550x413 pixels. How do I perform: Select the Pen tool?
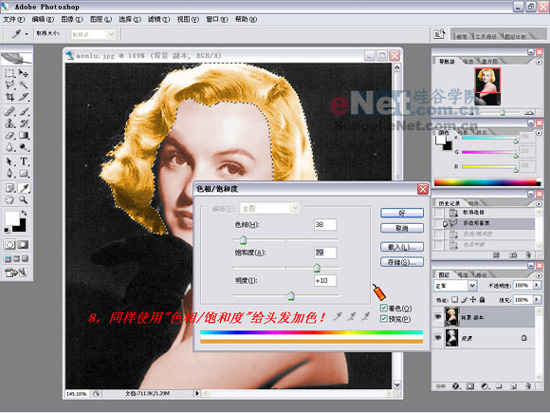click(x=10, y=173)
